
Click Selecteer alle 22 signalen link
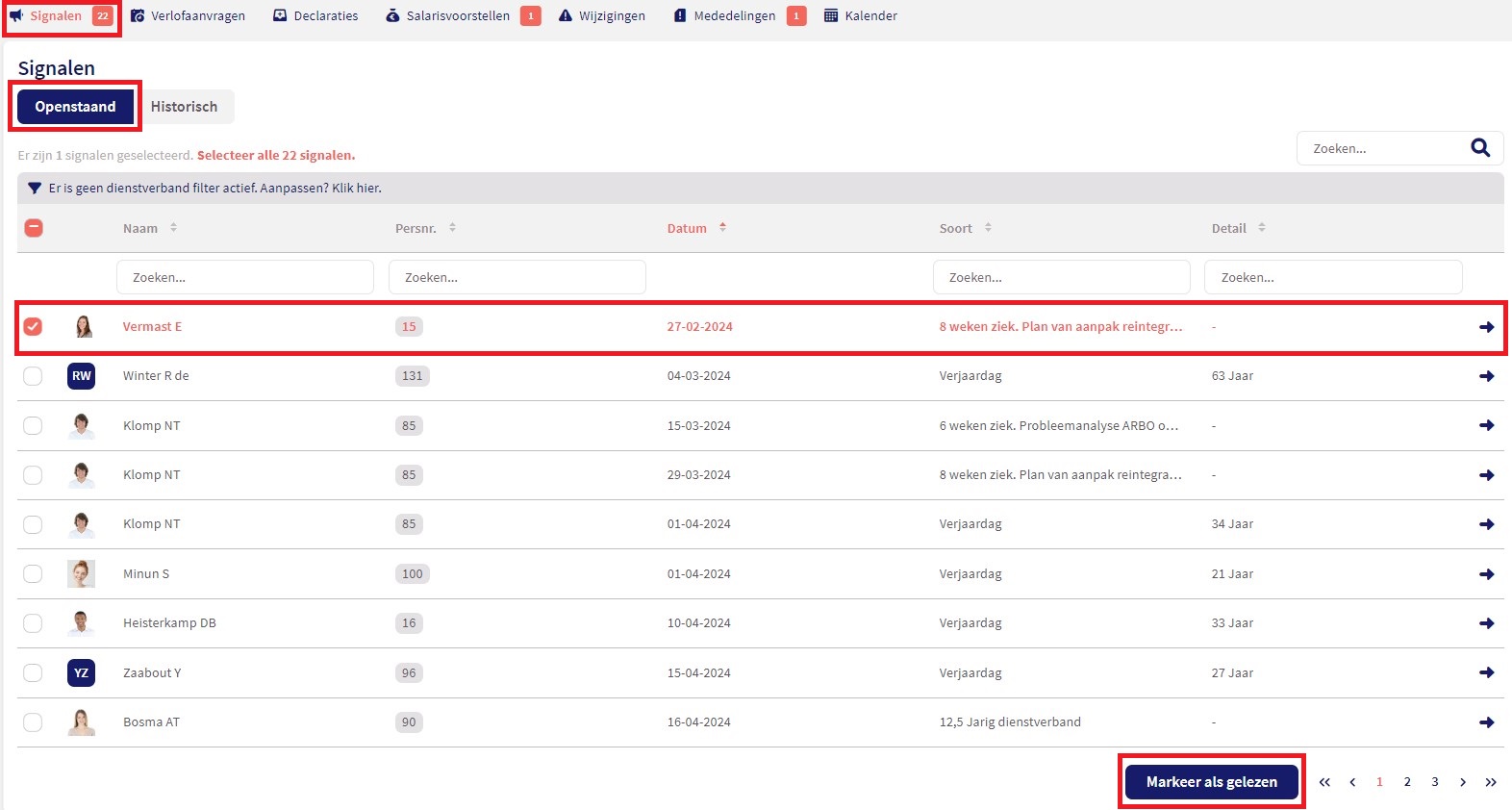(276, 156)
